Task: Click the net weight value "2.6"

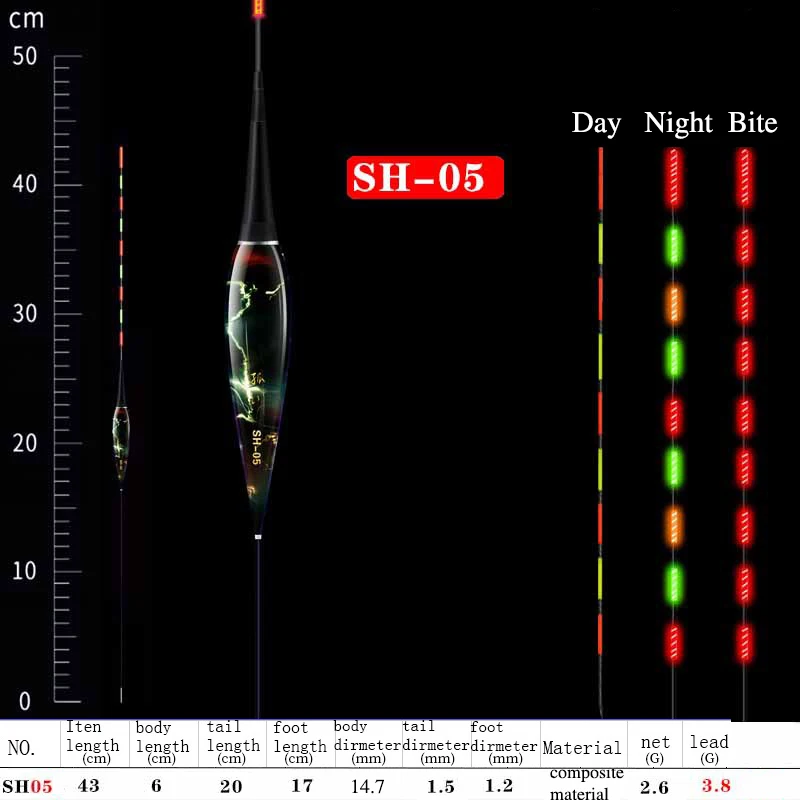Action: (654, 787)
